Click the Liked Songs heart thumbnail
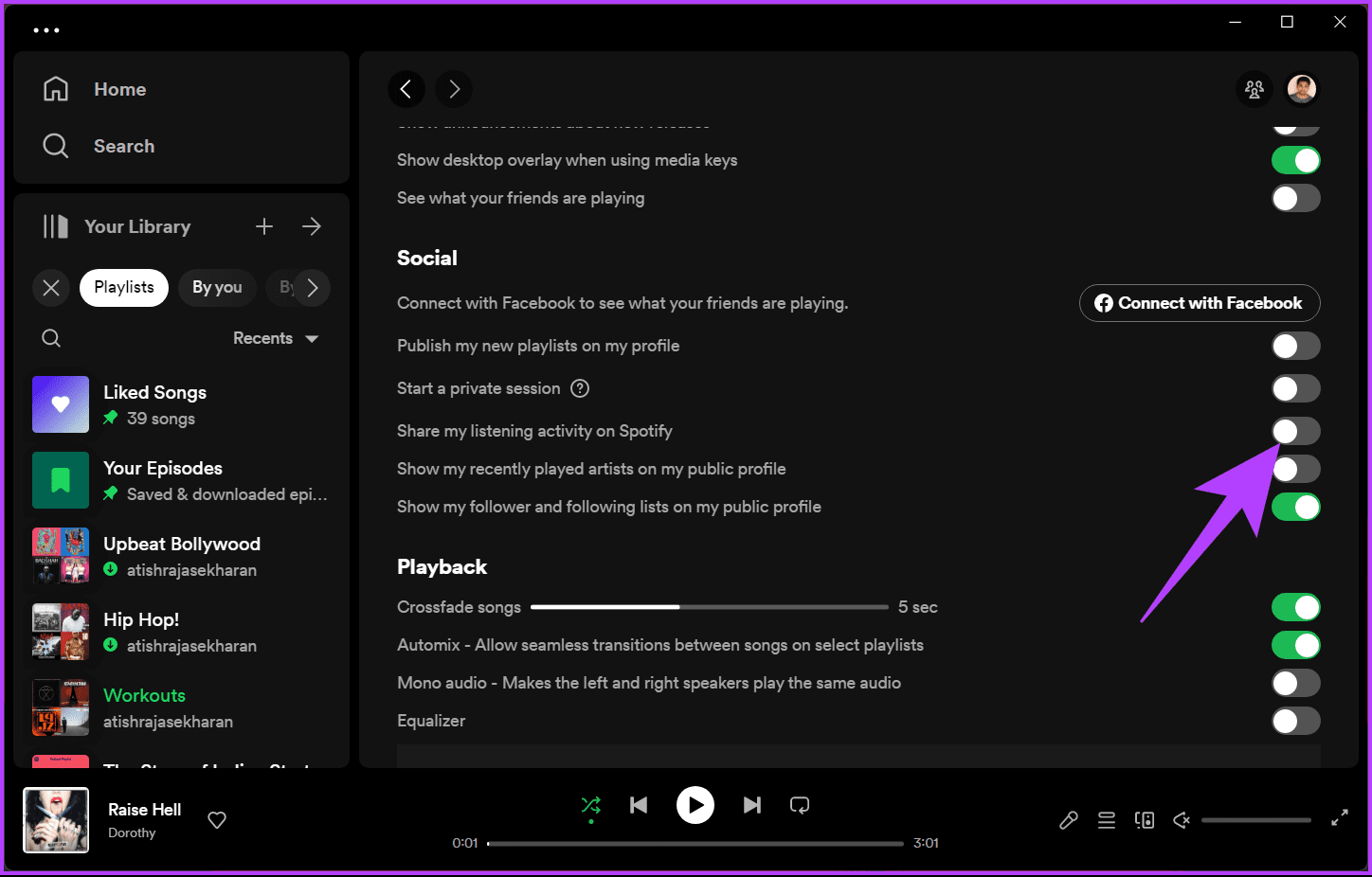Image resolution: width=1372 pixels, height=877 pixels. coord(61,404)
